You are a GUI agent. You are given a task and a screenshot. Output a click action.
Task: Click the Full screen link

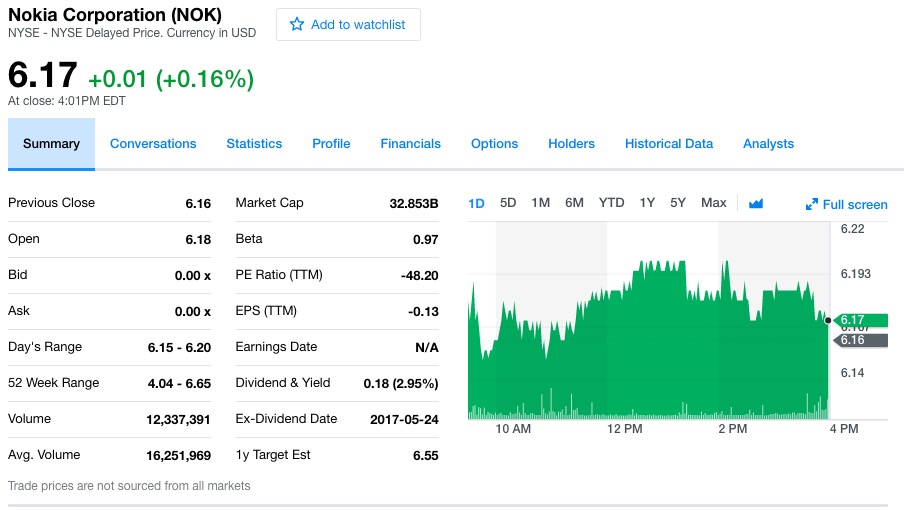tap(854, 205)
